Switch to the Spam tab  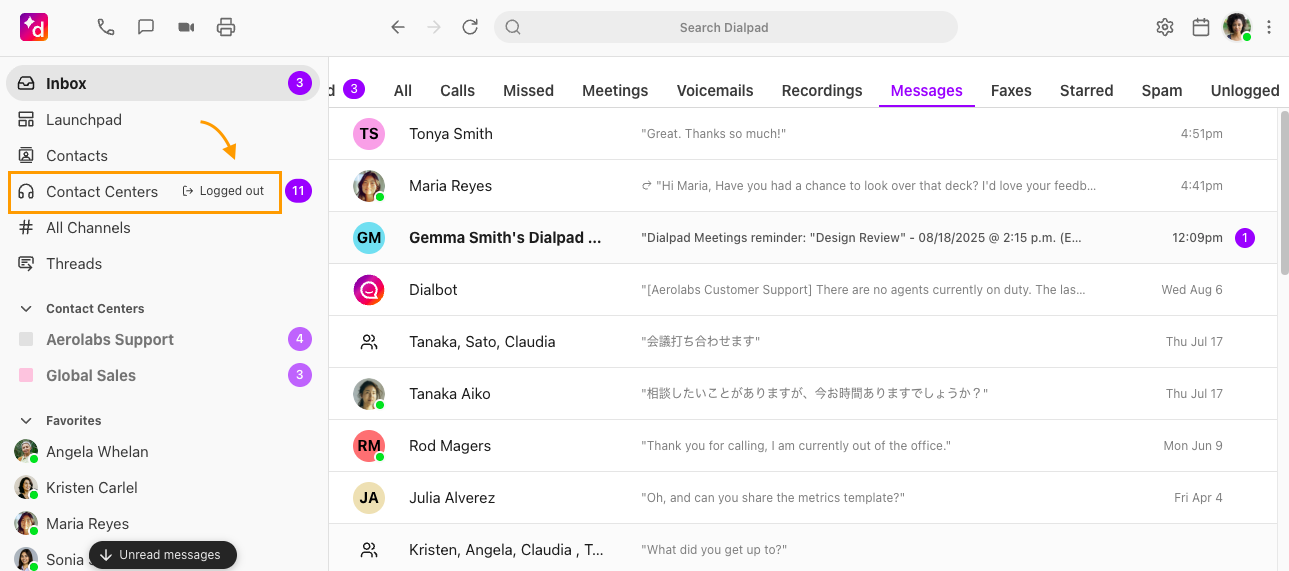pos(1162,90)
